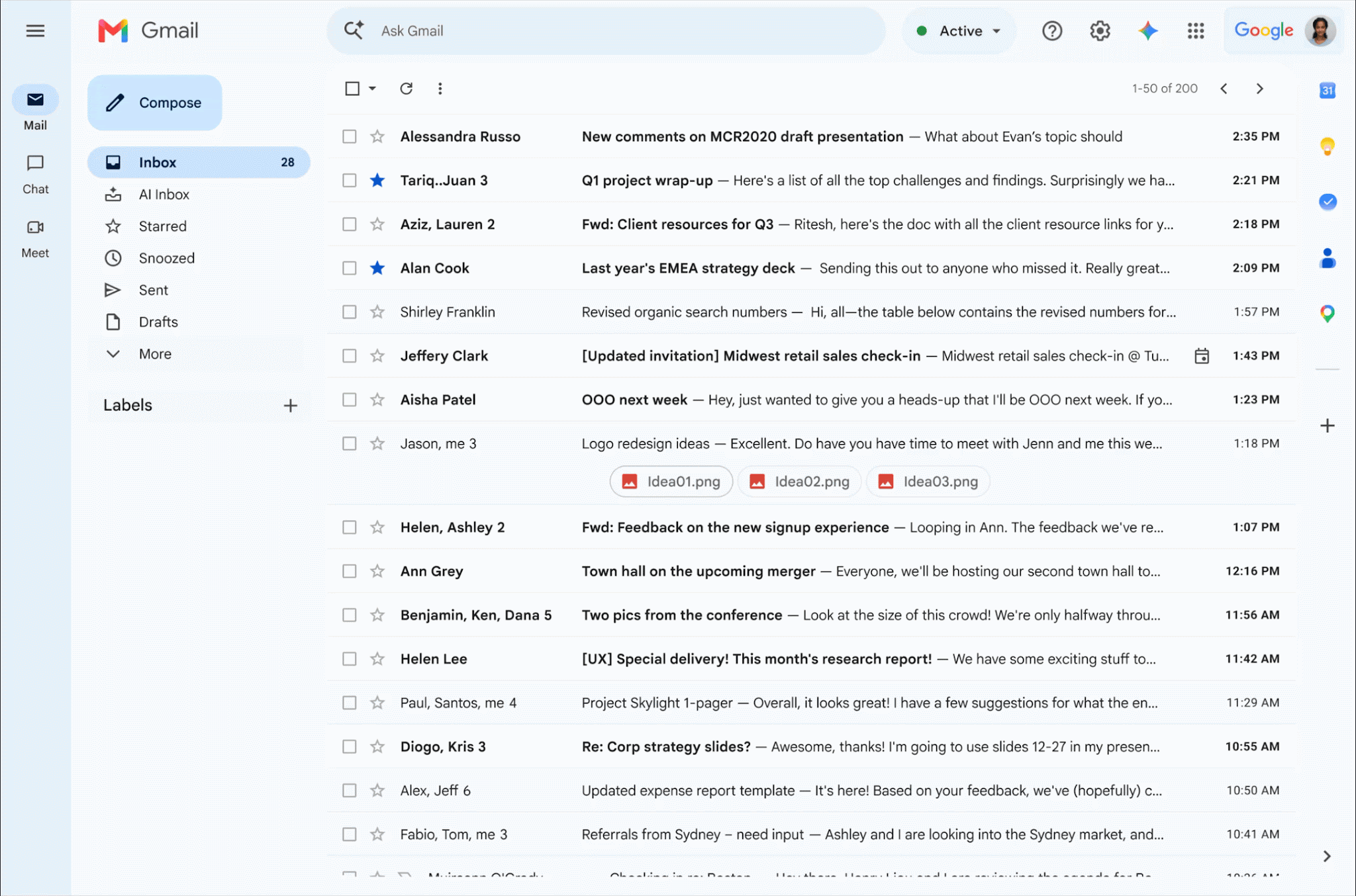This screenshot has height=896, width=1356.
Task: Open the Google account profile picture
Action: pos(1320,30)
